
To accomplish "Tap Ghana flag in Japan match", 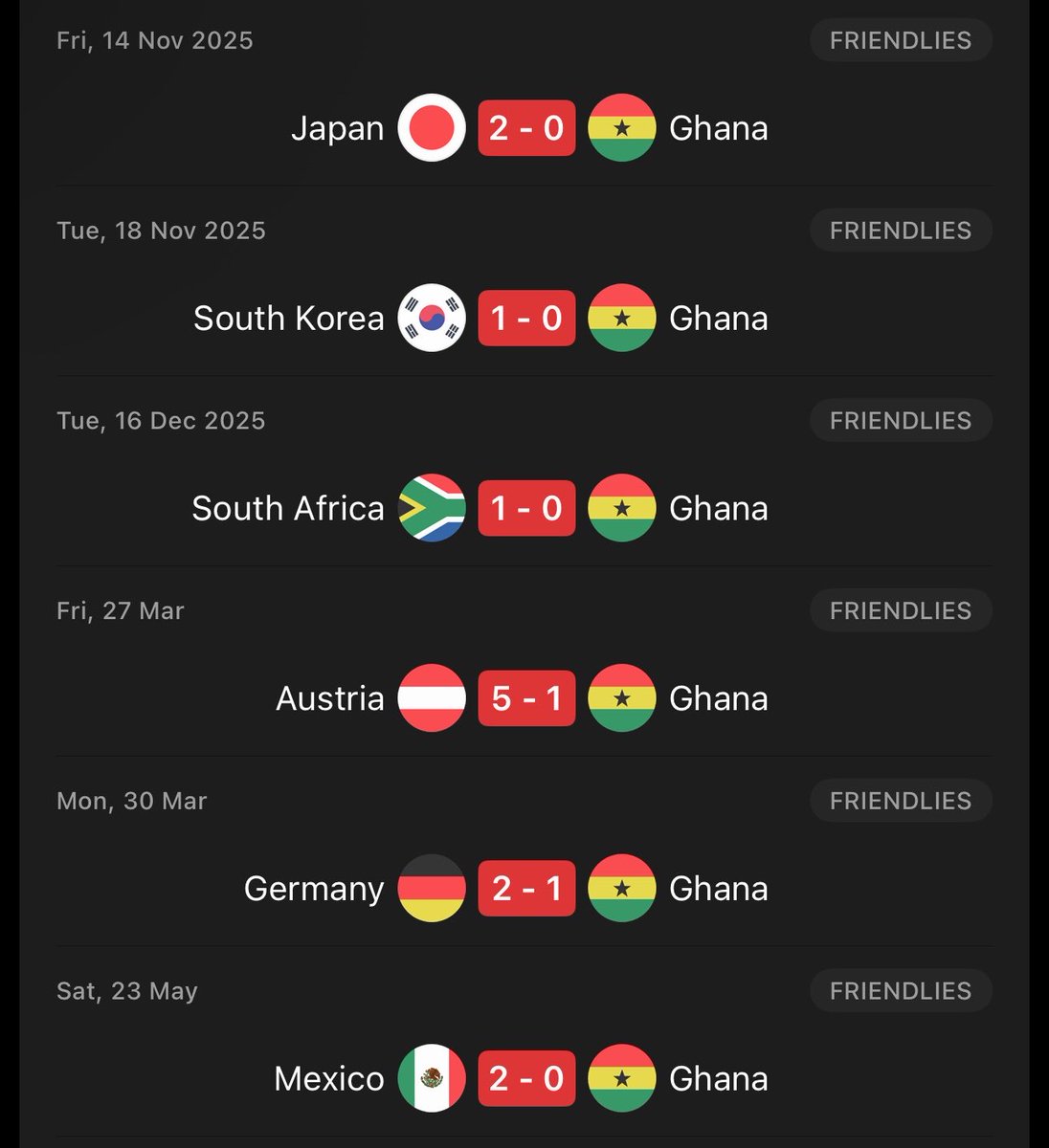I will [622, 127].
